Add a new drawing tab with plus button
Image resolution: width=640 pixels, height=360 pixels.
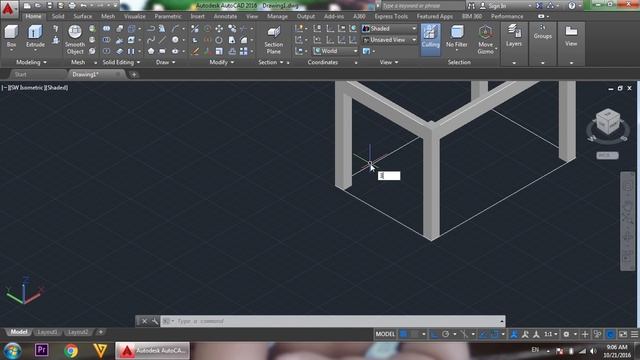pos(134,75)
